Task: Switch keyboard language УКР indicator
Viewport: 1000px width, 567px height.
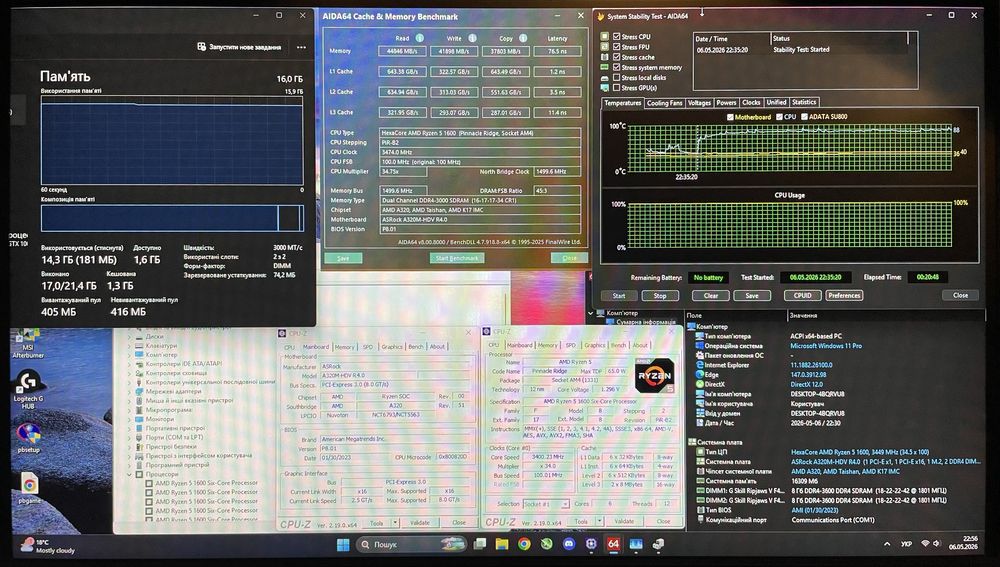Action: pos(906,544)
